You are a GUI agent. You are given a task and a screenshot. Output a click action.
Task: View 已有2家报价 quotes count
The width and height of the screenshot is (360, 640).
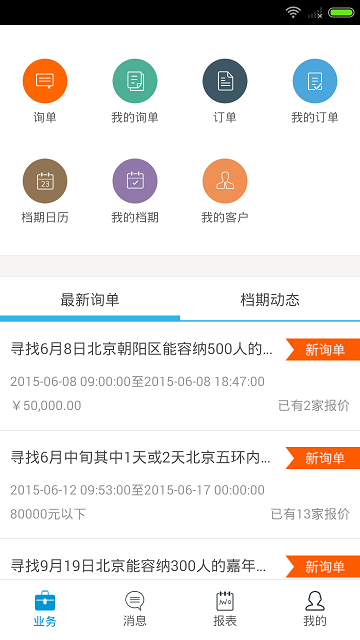point(314,405)
